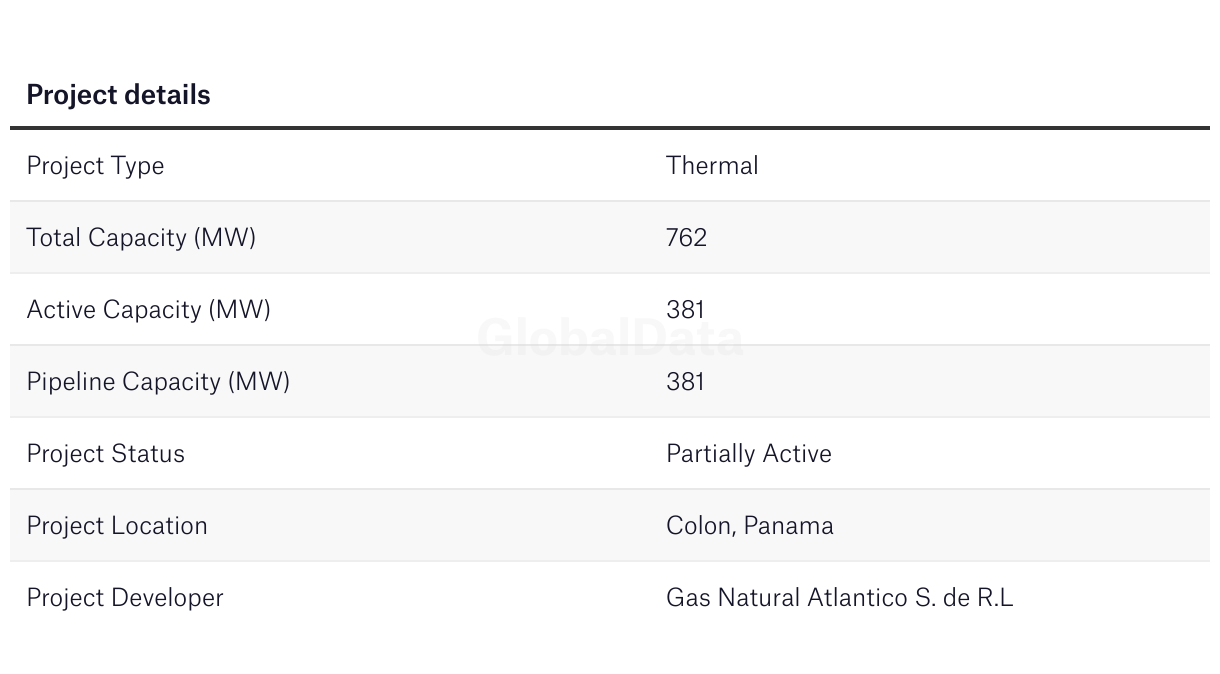Viewport: 1220px width, 674px height.
Task: Click the Partially Active status value
Action: (749, 454)
